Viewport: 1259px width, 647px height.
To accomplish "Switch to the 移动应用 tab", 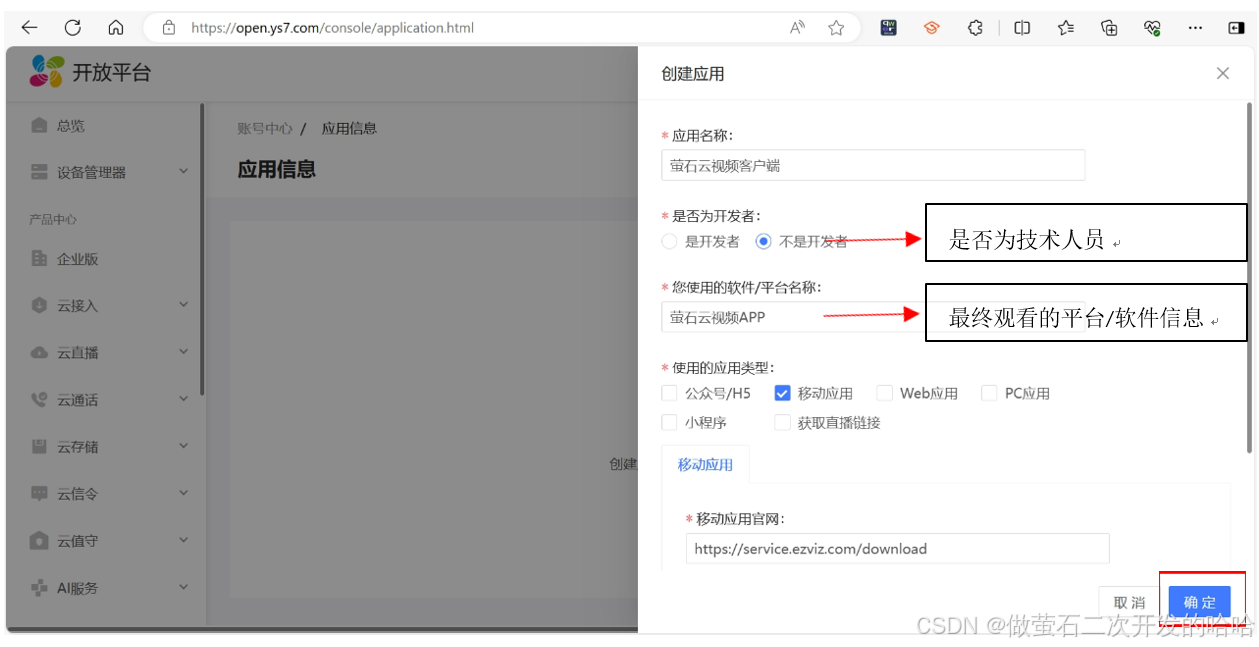I will click(705, 464).
